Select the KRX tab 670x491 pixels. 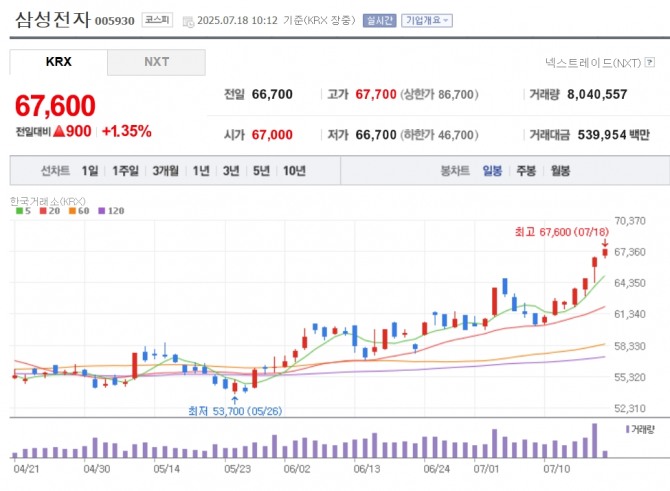coord(59,62)
